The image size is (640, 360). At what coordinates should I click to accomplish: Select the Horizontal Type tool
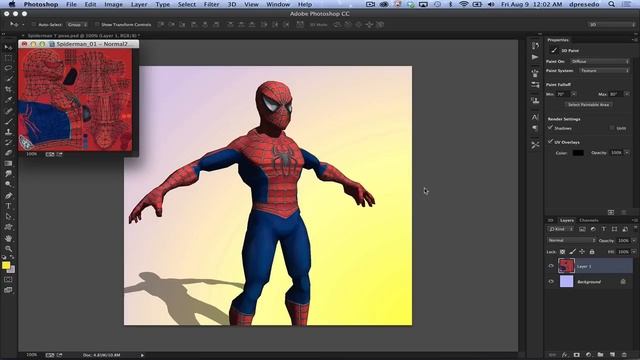(x=8, y=206)
